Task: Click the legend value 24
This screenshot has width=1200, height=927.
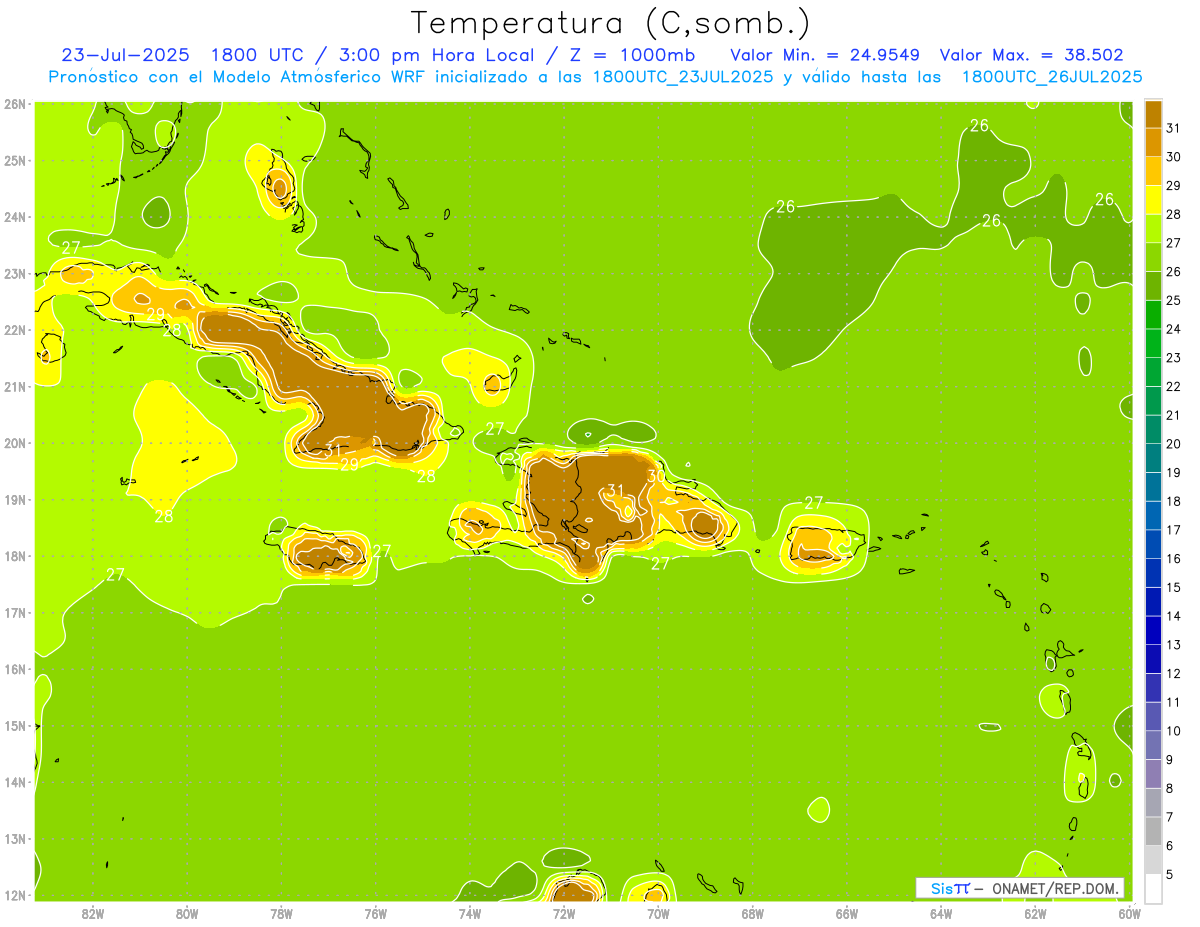Action: coord(1174,329)
